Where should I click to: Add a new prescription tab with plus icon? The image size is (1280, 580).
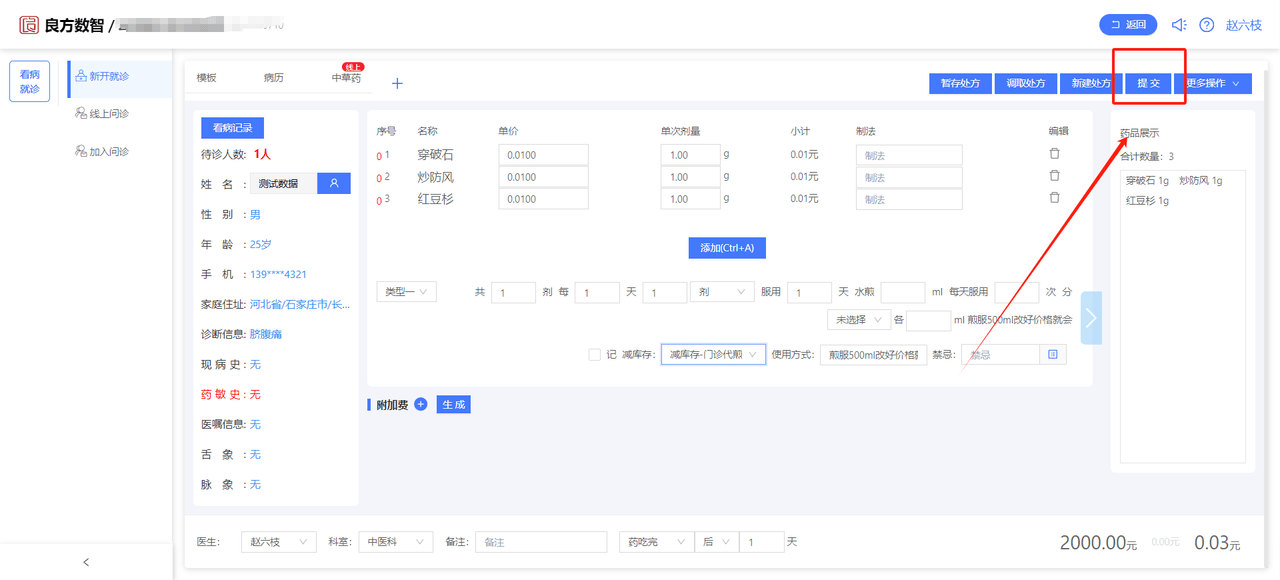(397, 83)
